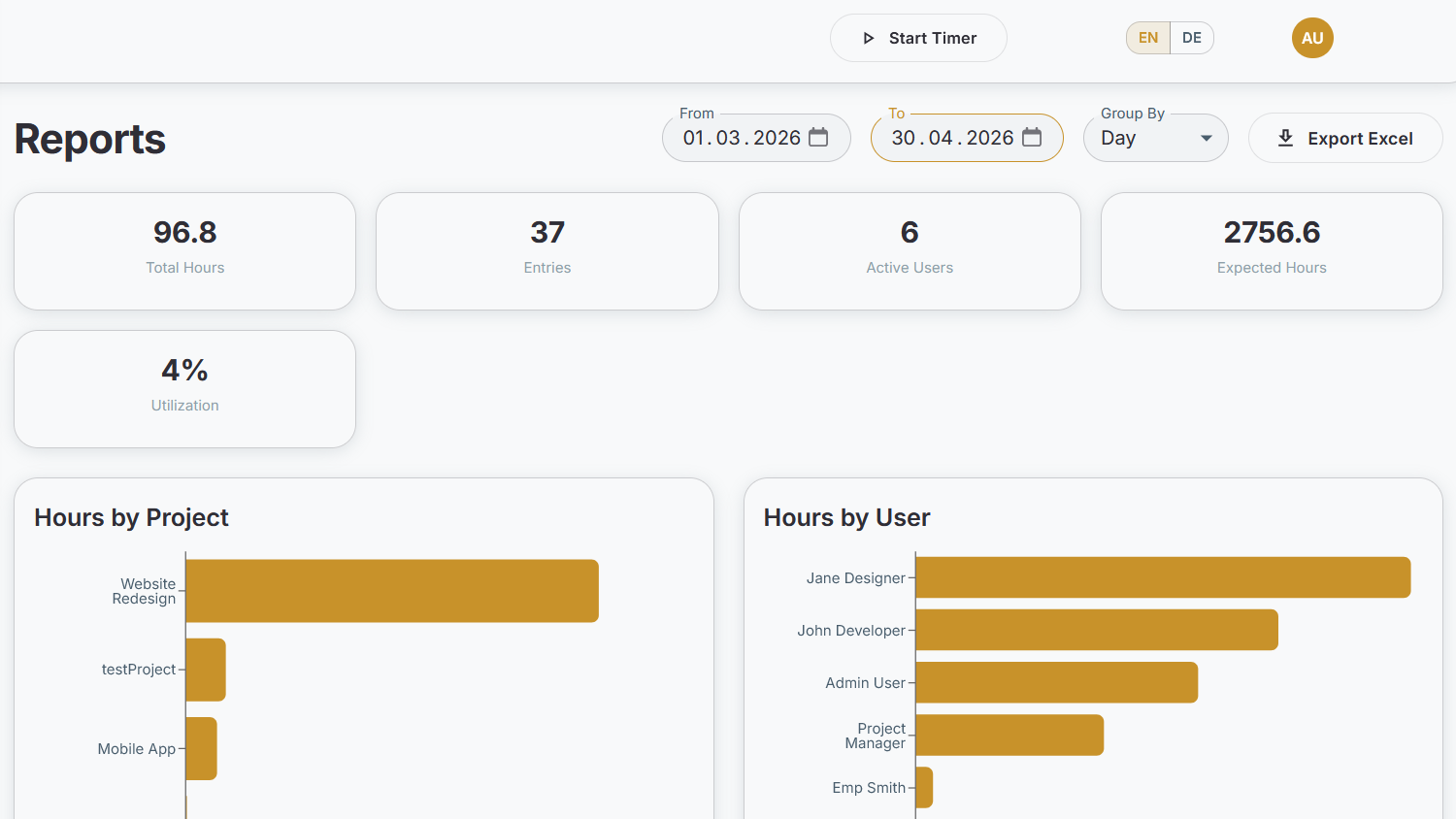Select the Total Hours 96.8 card
Image resolution: width=1456 pixels, height=819 pixels.
(x=184, y=251)
